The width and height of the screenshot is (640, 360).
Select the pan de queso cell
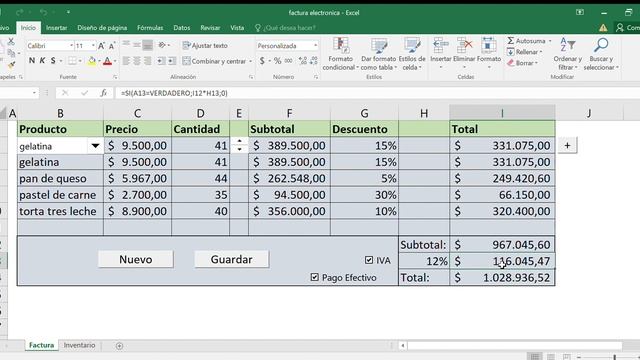pyautogui.click(x=60, y=178)
